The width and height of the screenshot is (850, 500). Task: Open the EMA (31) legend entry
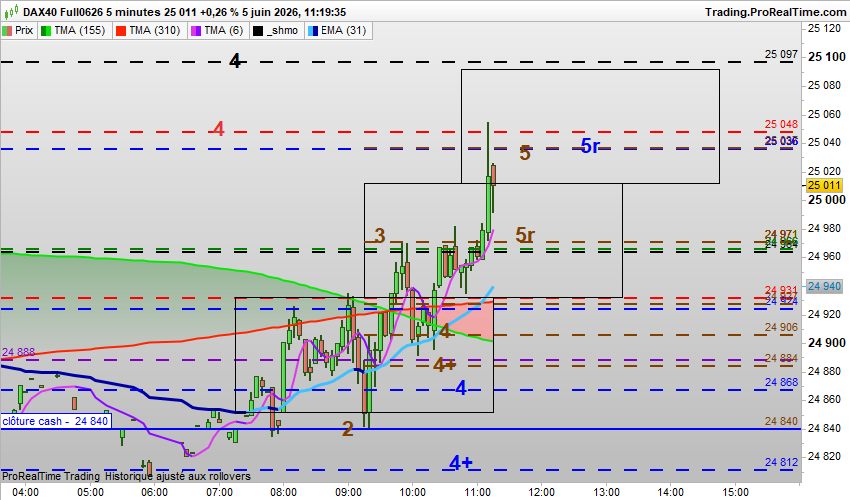click(338, 30)
